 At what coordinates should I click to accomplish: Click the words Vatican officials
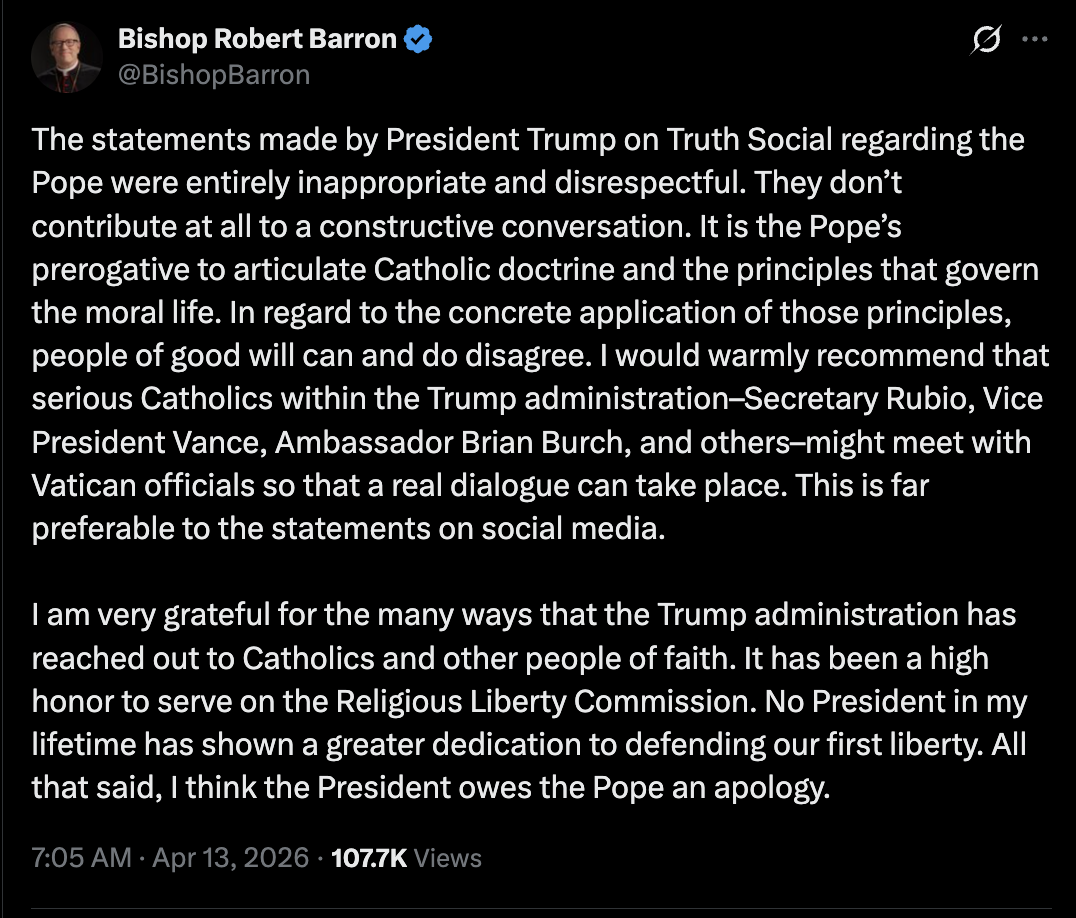139,485
